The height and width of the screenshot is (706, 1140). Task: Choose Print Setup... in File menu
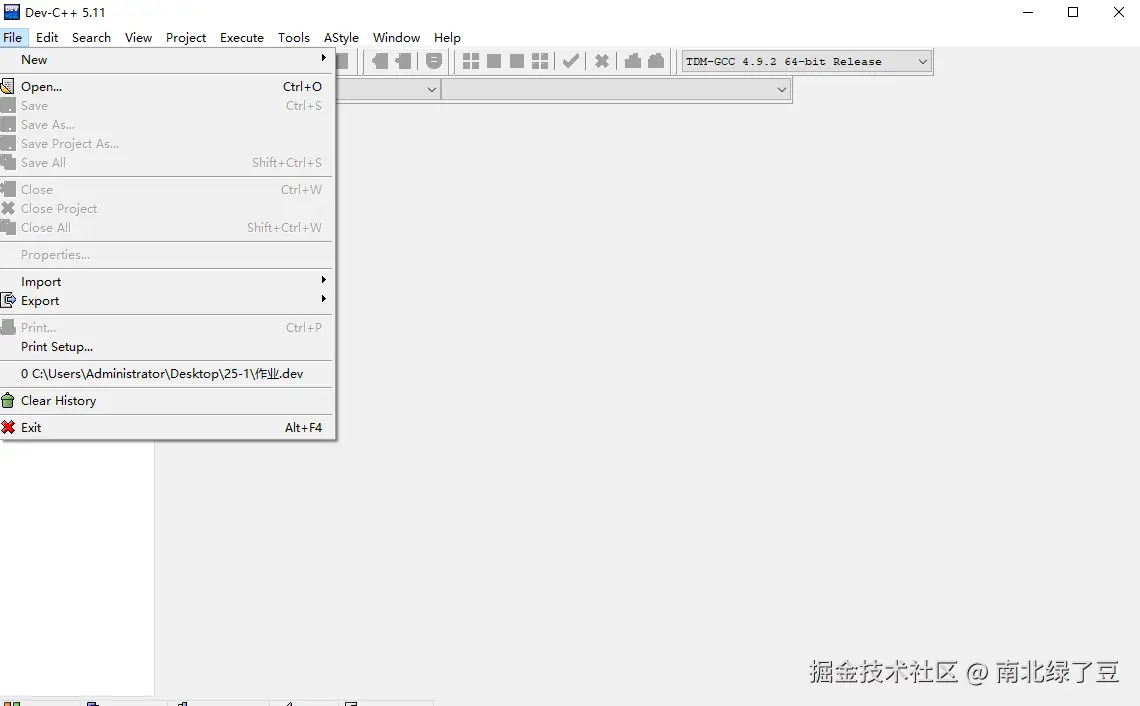click(166, 347)
